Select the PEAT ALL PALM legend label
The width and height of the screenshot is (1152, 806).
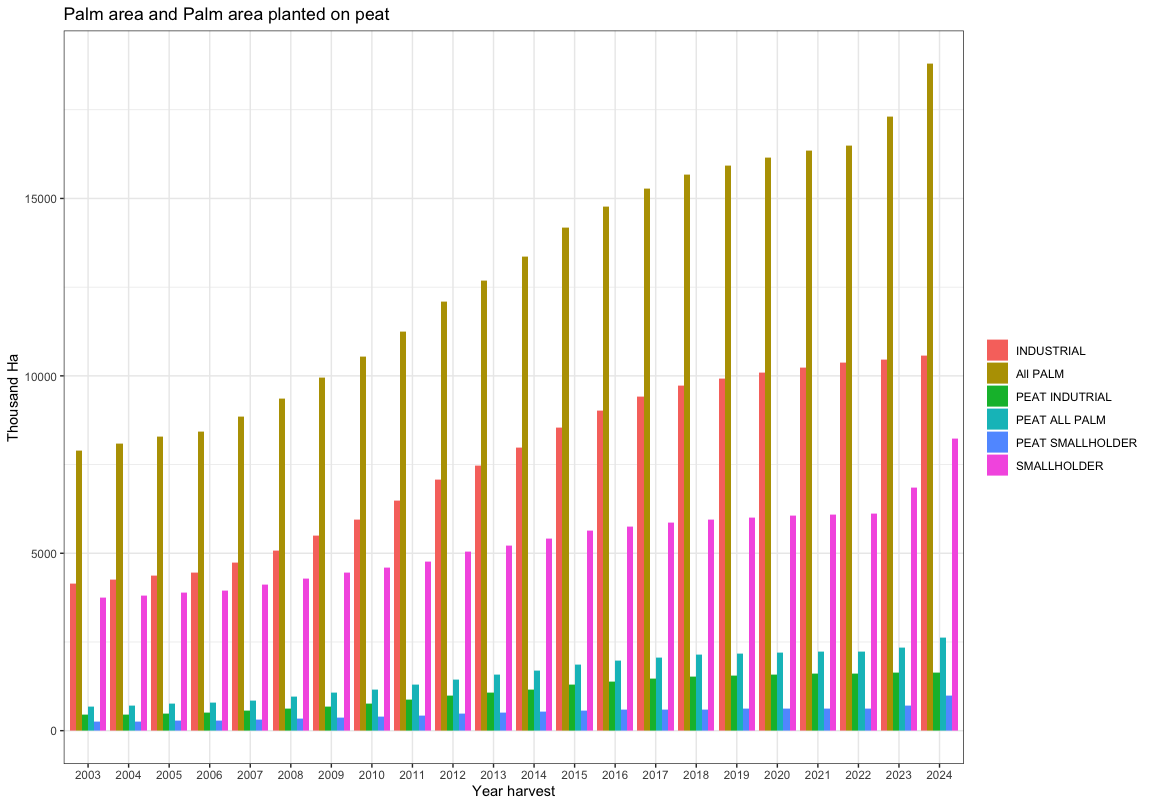1060,420
